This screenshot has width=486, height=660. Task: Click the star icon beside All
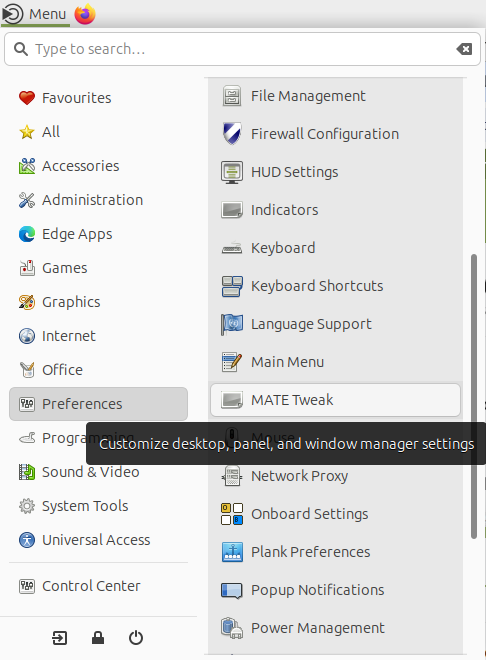tap(27, 132)
